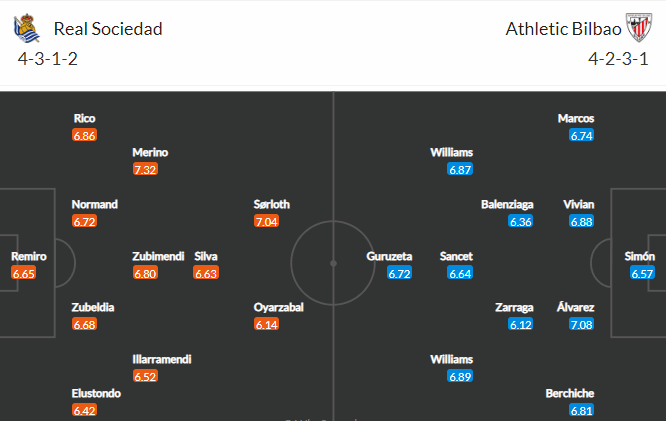Select Elustondo's 6.42 rating badge

[85, 410]
